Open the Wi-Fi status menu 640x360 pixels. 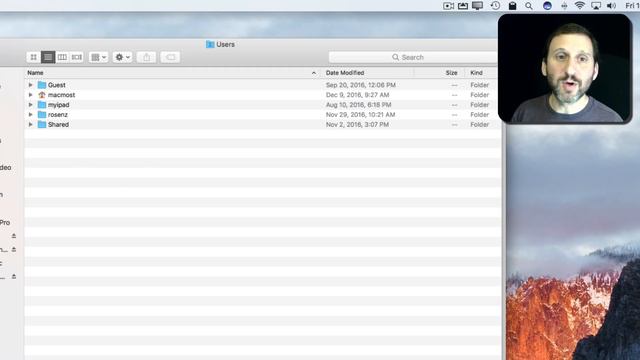[580, 6]
